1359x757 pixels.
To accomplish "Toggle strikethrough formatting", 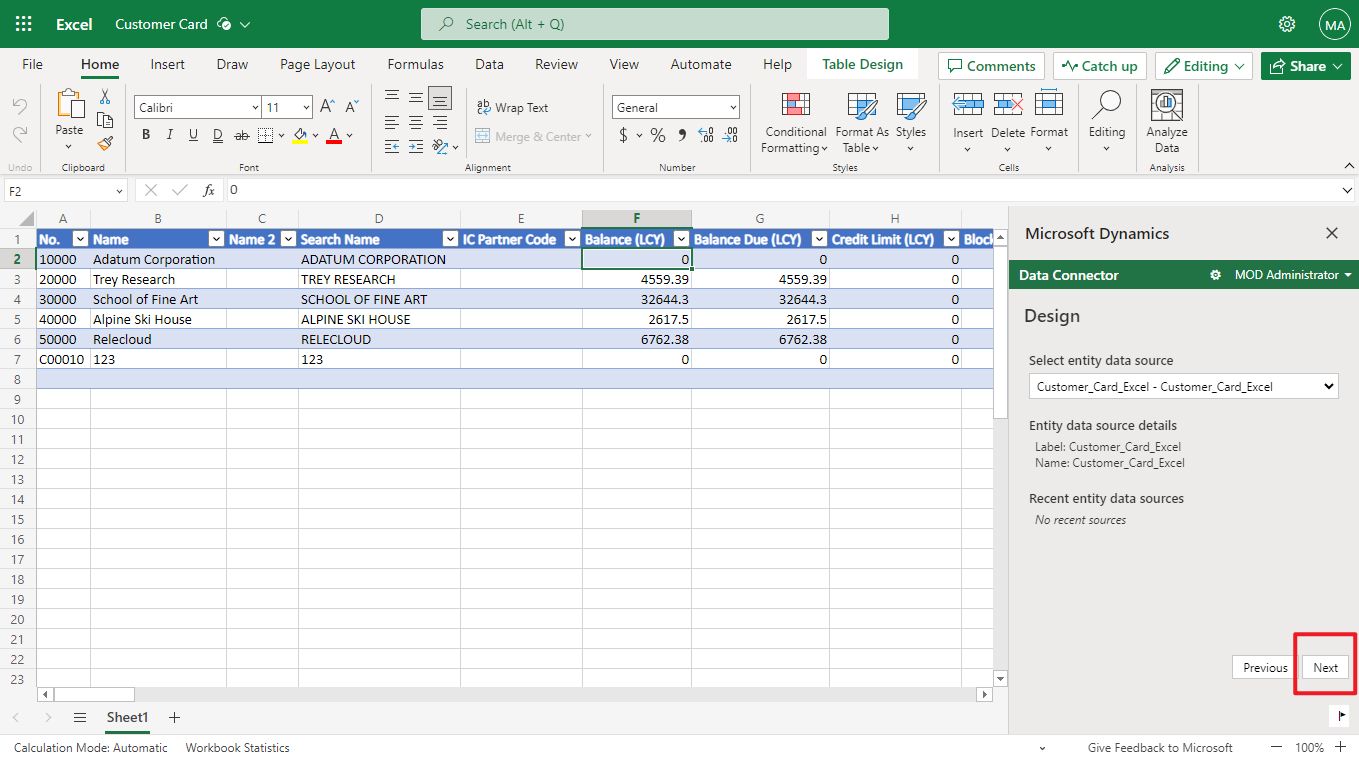I will click(x=240, y=135).
